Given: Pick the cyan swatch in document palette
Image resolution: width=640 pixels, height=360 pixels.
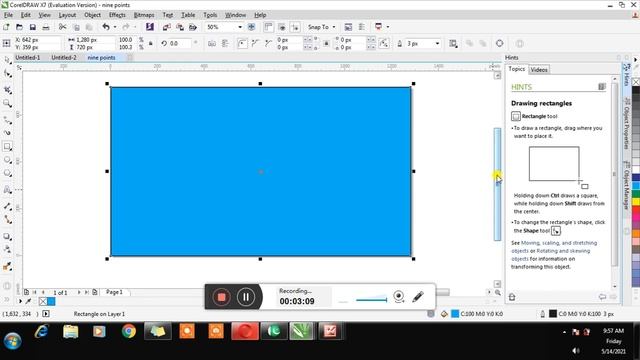Looking at the screenshot, I should [x=51, y=302].
